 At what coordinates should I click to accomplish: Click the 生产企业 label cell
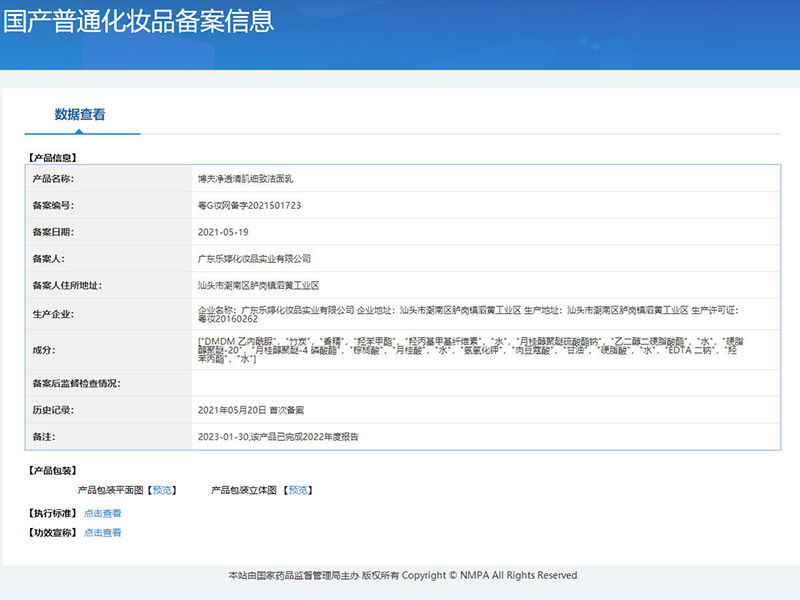tap(108, 314)
